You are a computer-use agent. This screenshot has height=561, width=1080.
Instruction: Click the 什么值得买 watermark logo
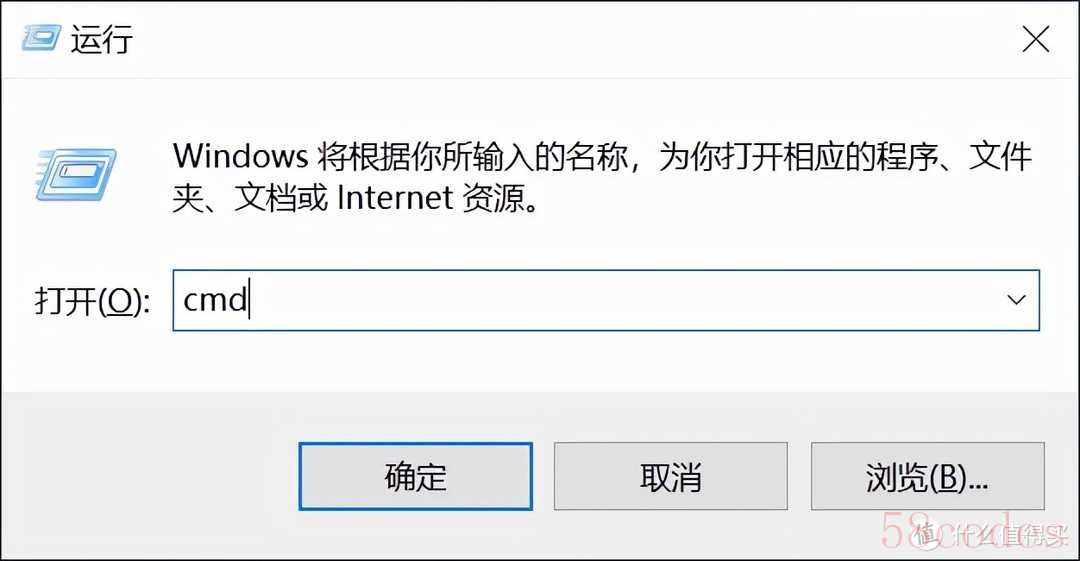point(992,534)
